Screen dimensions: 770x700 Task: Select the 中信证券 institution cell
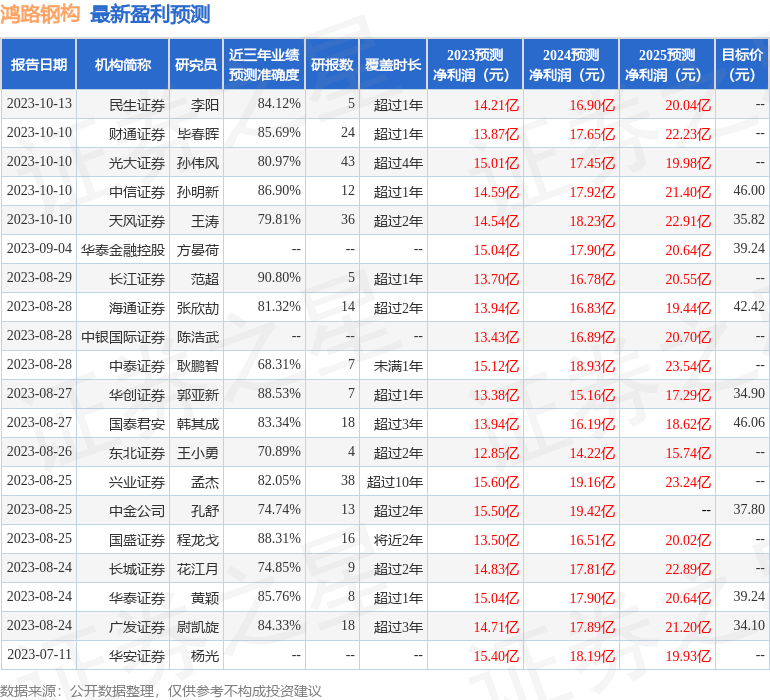click(x=137, y=191)
